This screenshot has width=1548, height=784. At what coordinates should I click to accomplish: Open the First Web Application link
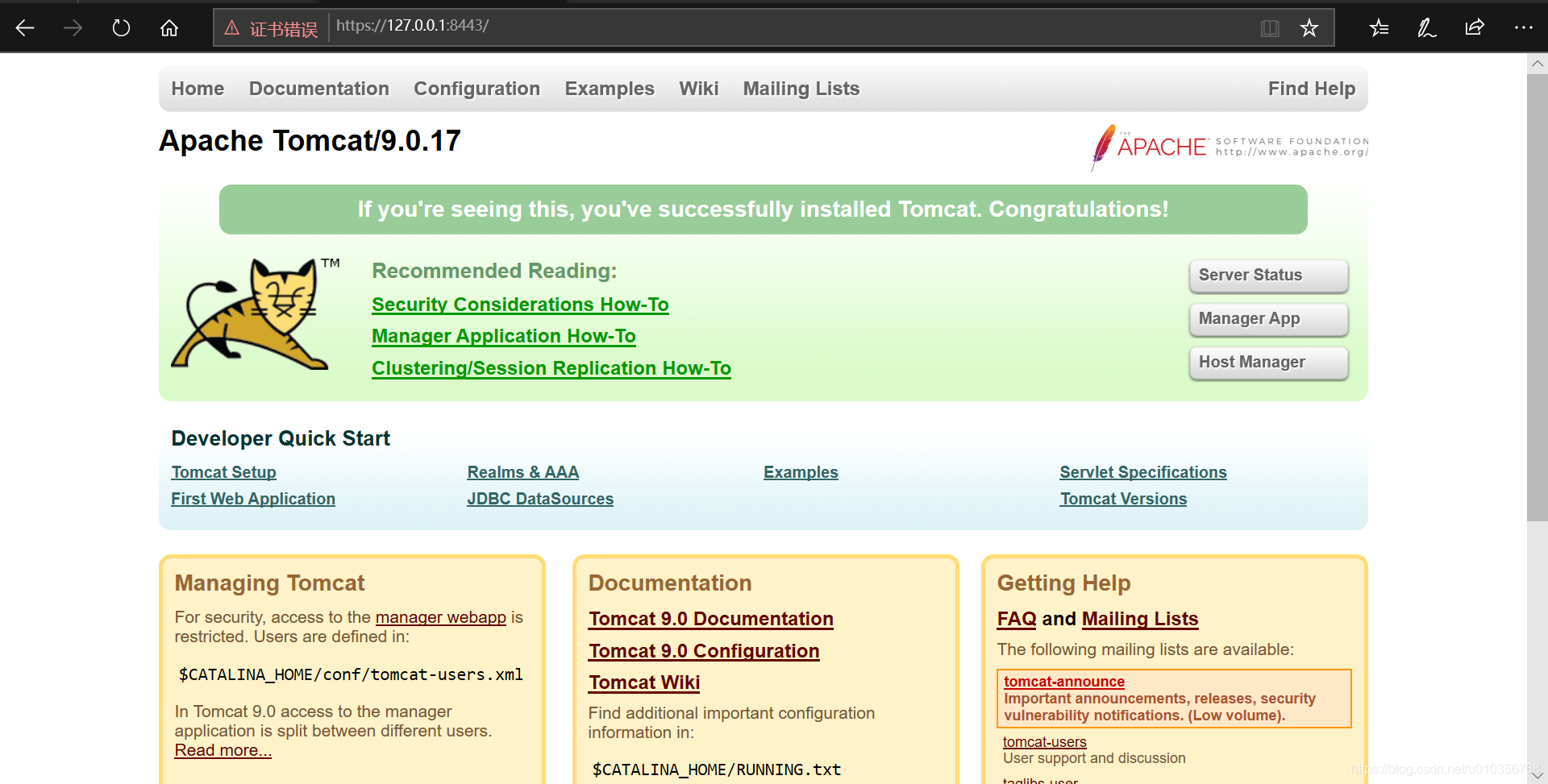point(253,499)
